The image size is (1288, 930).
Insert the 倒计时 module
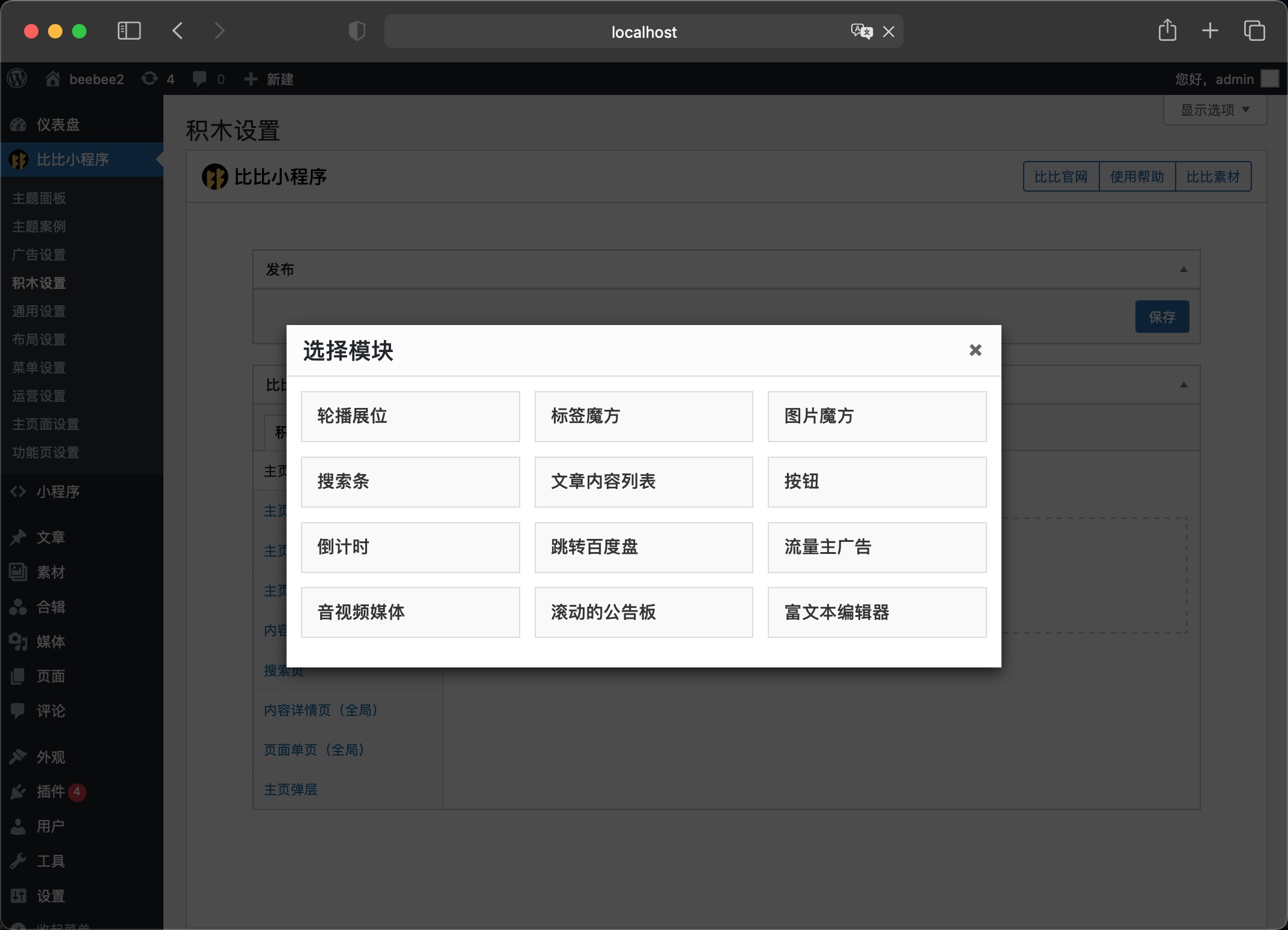pos(410,547)
